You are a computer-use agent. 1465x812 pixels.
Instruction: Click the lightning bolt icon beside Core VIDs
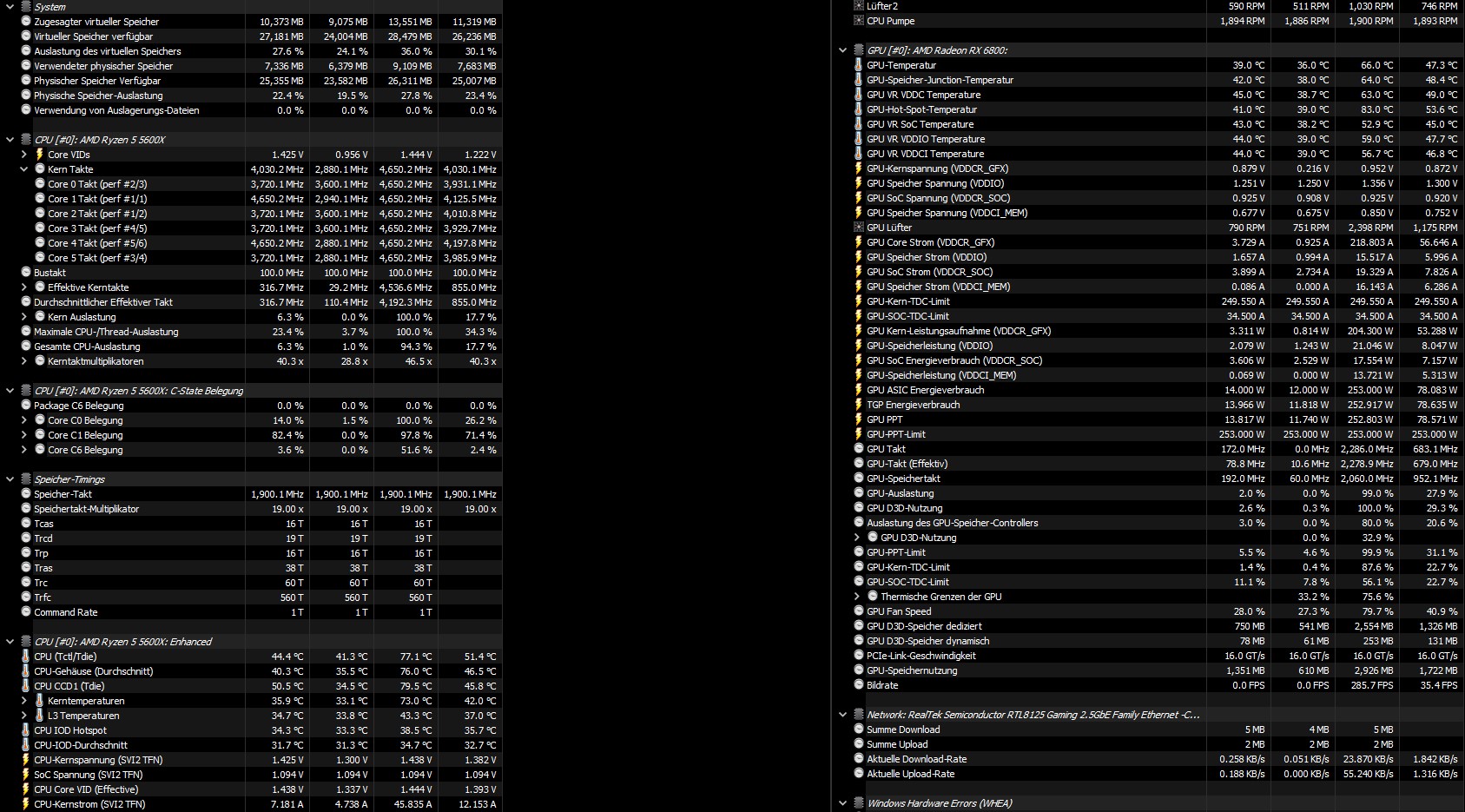tap(40, 155)
